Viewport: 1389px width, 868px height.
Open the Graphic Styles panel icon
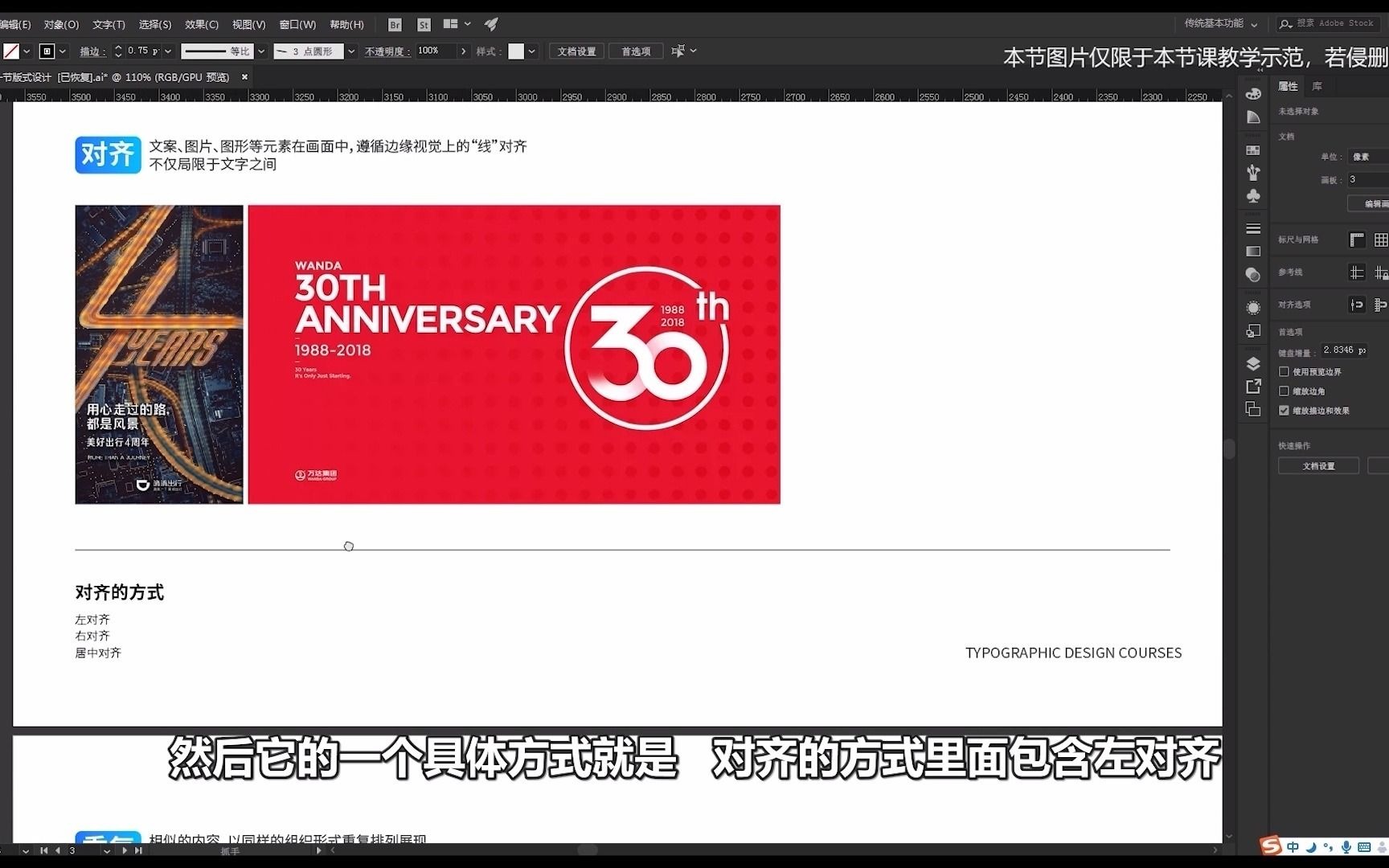[1252, 331]
